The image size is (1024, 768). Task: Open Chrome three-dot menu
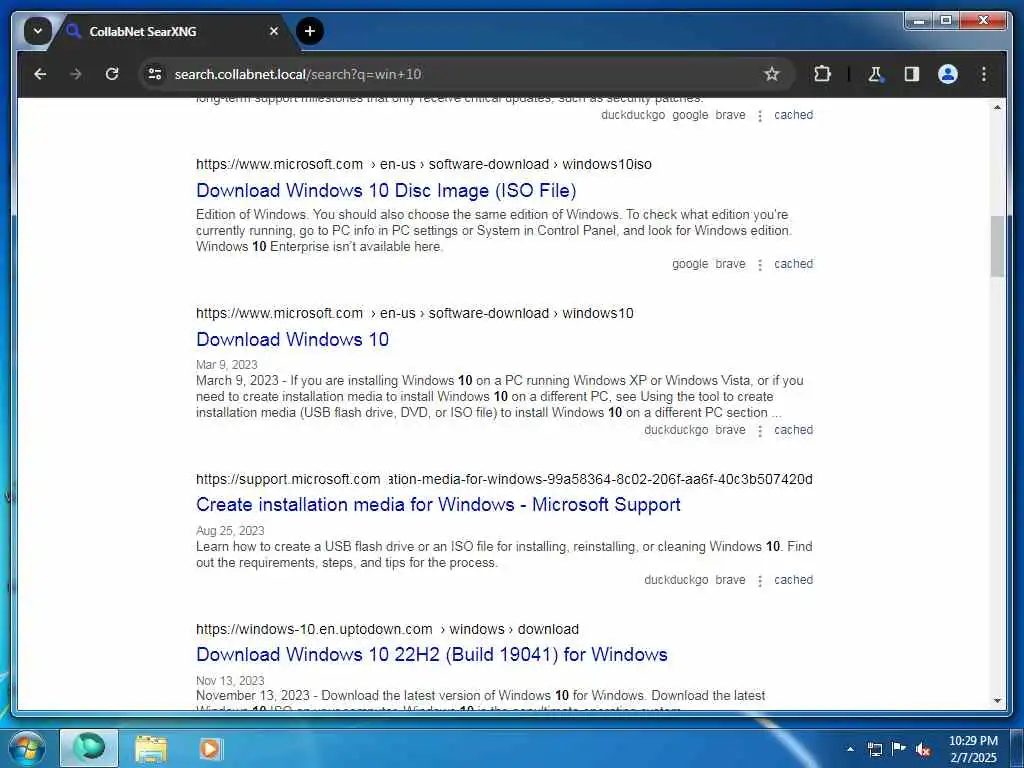pyautogui.click(x=984, y=74)
